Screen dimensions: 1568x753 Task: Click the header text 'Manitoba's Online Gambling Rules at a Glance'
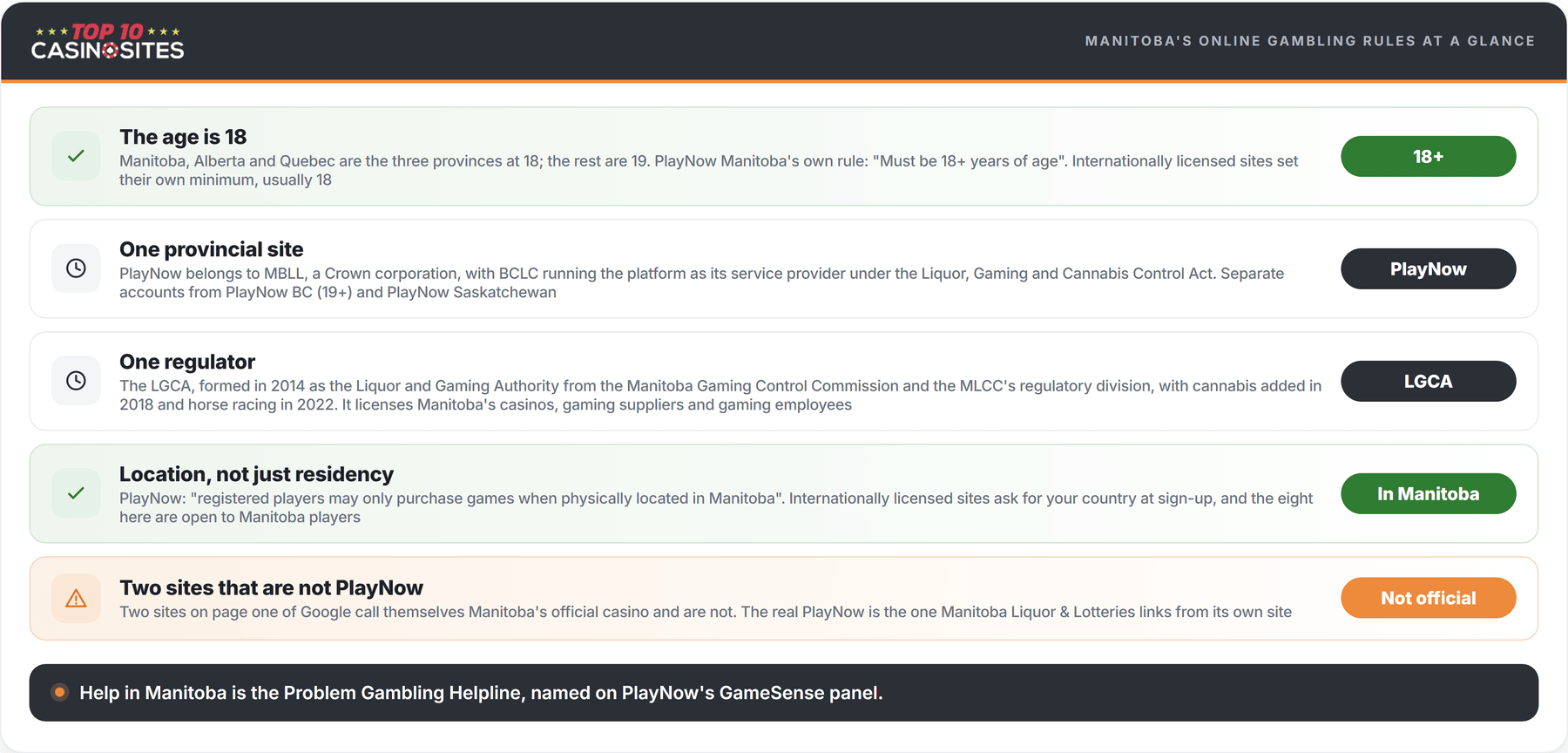pyautogui.click(x=1310, y=41)
